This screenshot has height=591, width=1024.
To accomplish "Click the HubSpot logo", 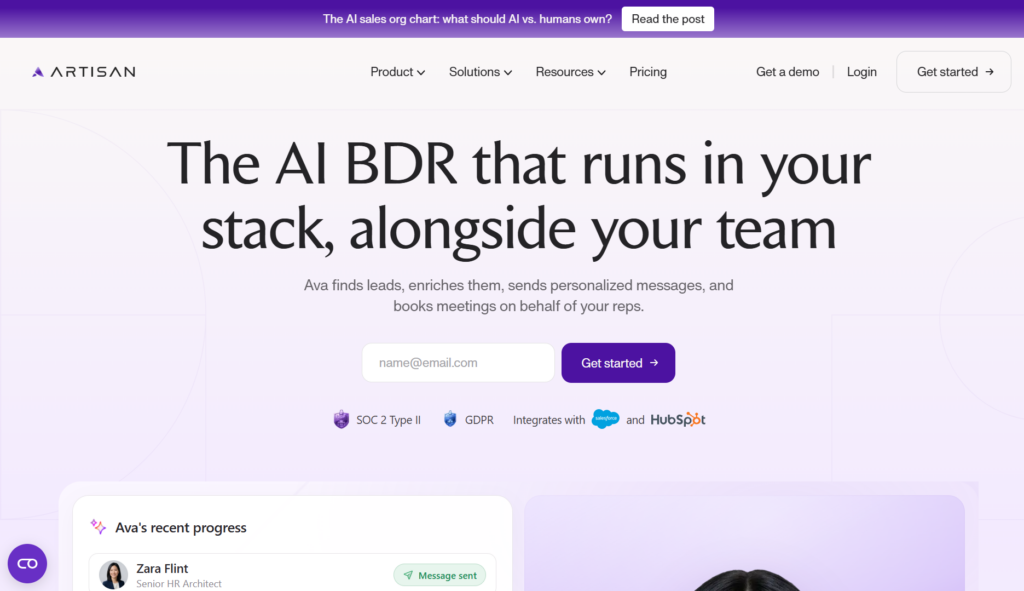I will (x=678, y=419).
